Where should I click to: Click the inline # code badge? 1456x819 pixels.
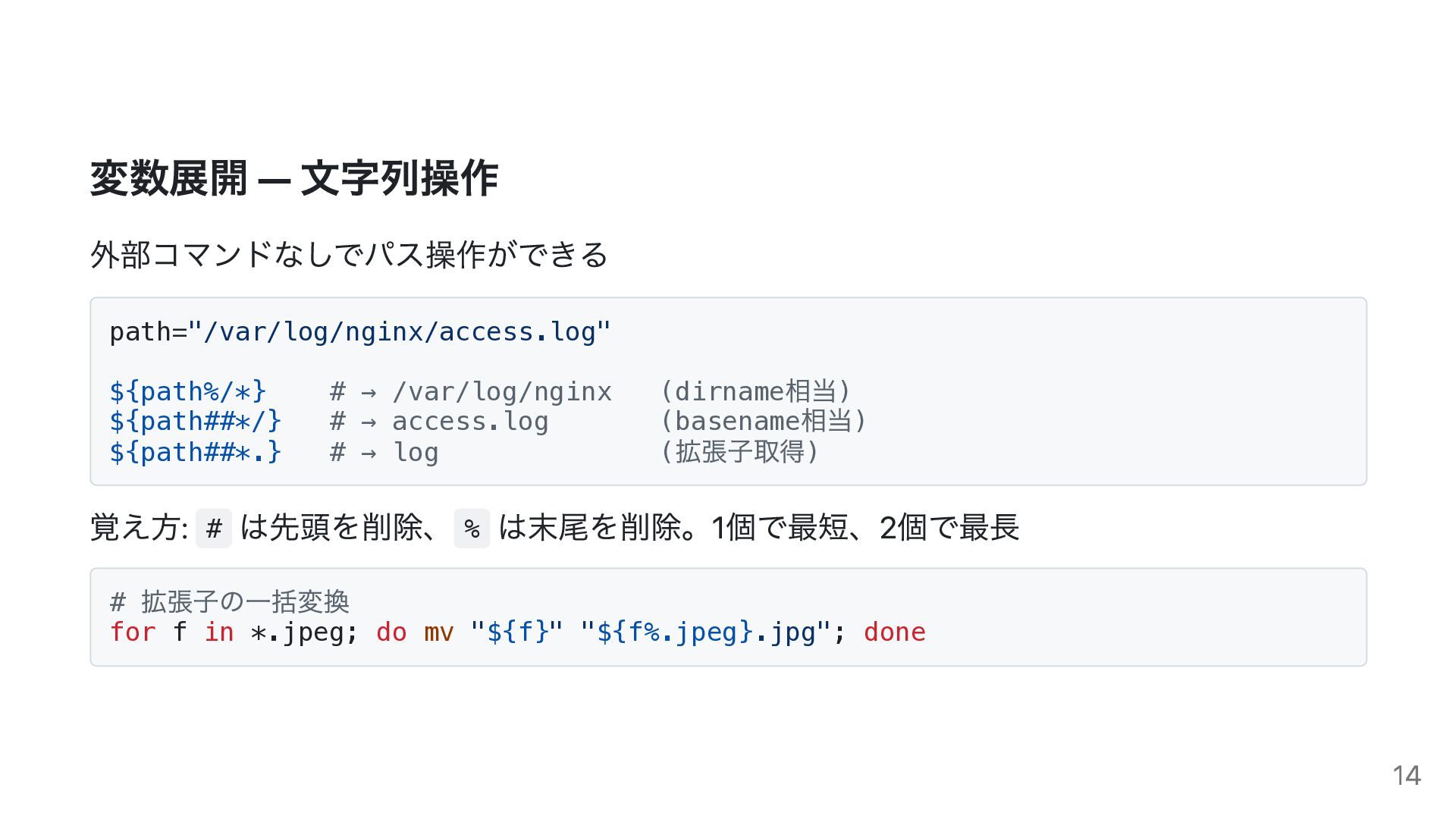[214, 528]
